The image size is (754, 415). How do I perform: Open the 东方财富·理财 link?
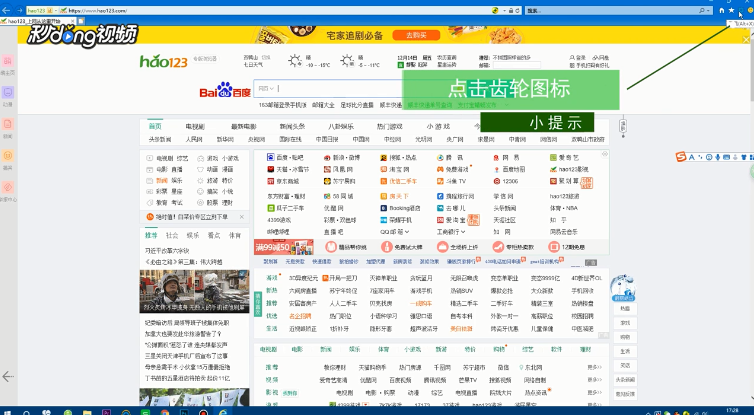[x=287, y=196]
